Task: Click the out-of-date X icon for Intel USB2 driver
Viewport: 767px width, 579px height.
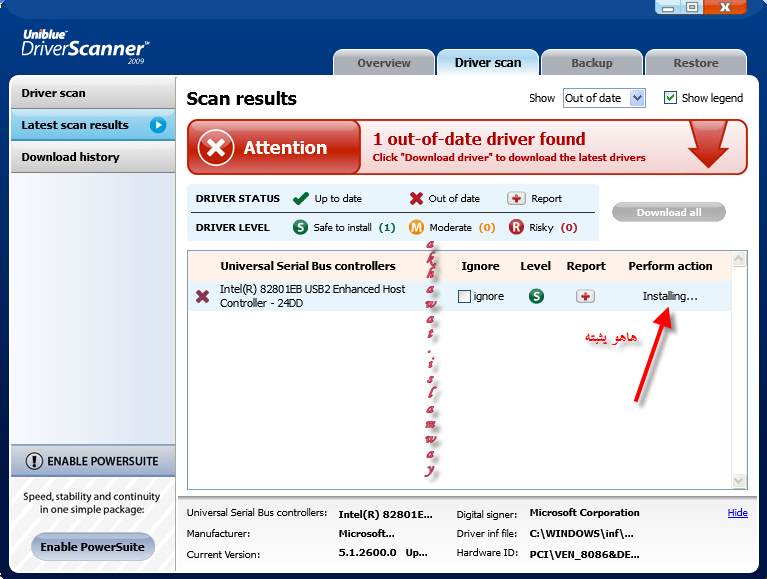Action: 203,296
